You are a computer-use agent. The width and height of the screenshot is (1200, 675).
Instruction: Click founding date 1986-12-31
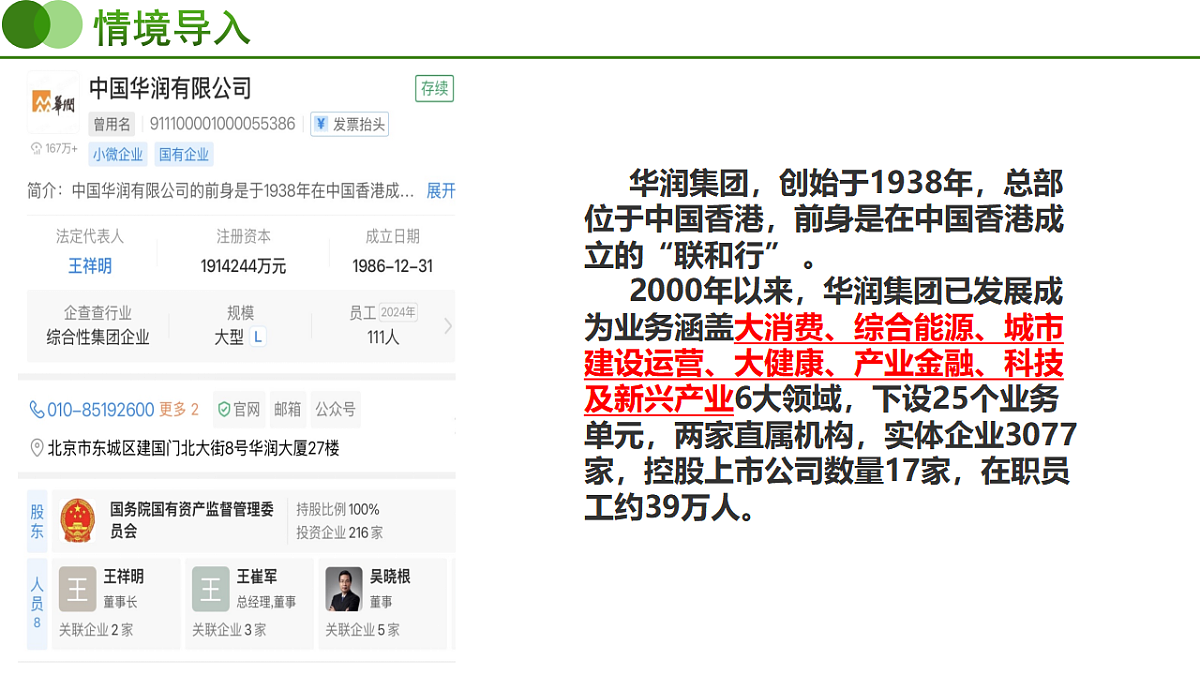(x=393, y=266)
